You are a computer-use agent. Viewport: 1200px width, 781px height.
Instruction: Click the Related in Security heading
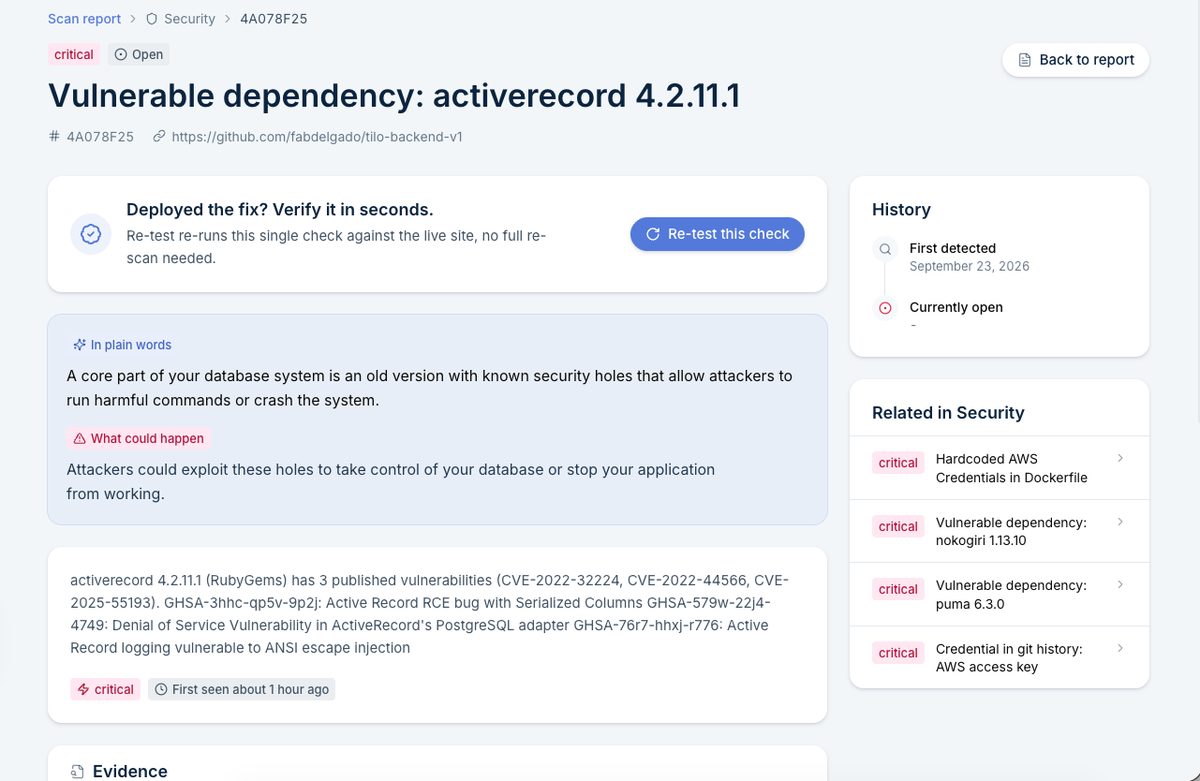(948, 413)
